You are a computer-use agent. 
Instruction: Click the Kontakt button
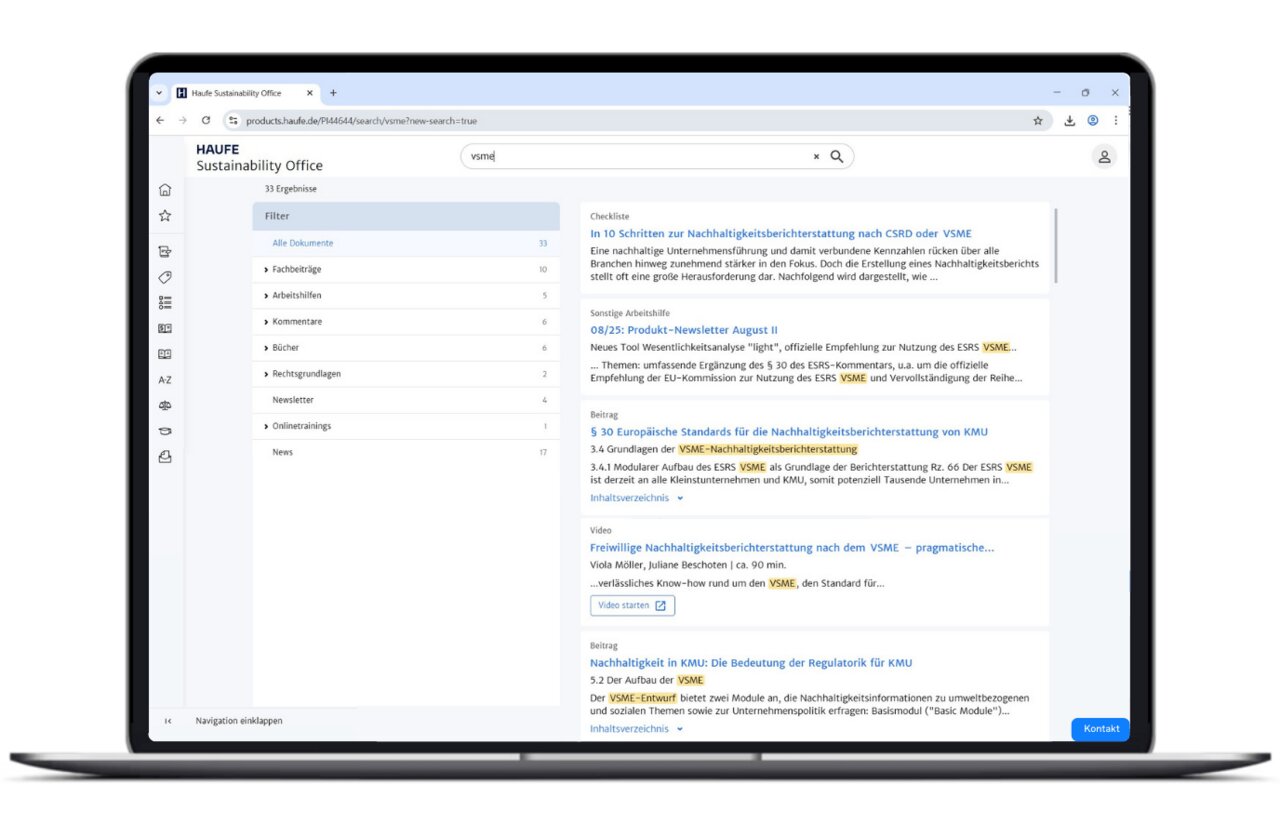click(x=1101, y=729)
